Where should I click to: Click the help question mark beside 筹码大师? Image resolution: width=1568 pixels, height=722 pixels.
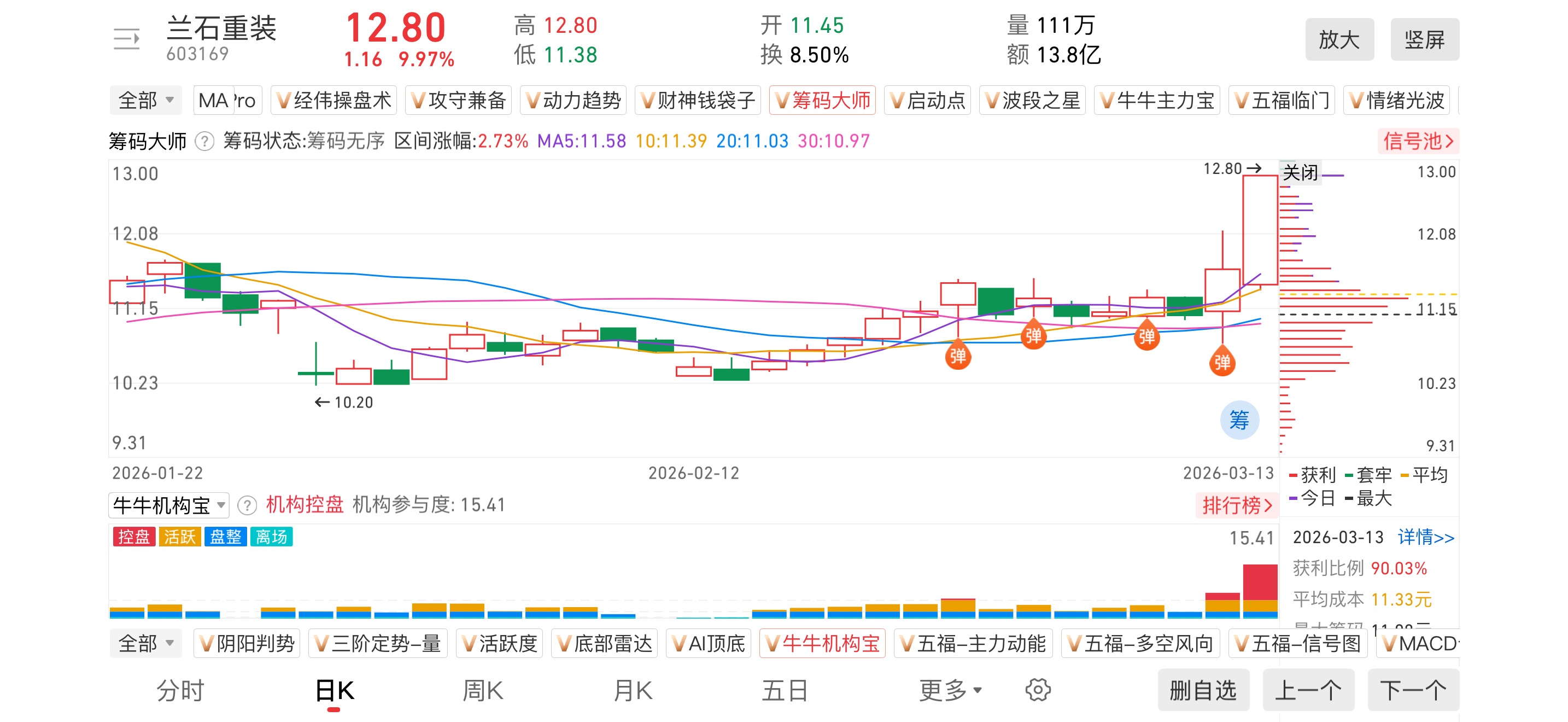tap(204, 141)
